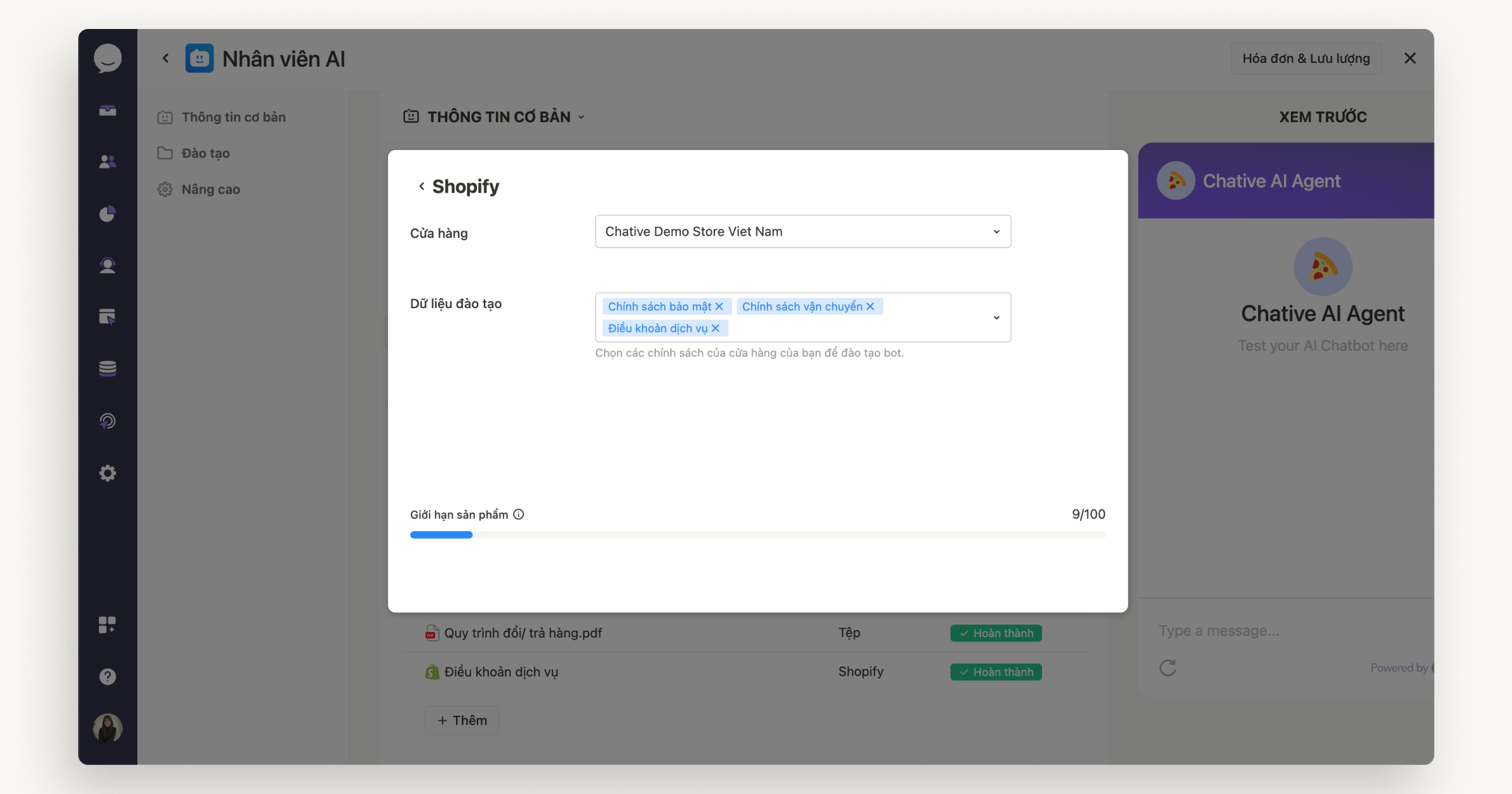
Task: Open the data source stack icon
Action: (x=108, y=369)
